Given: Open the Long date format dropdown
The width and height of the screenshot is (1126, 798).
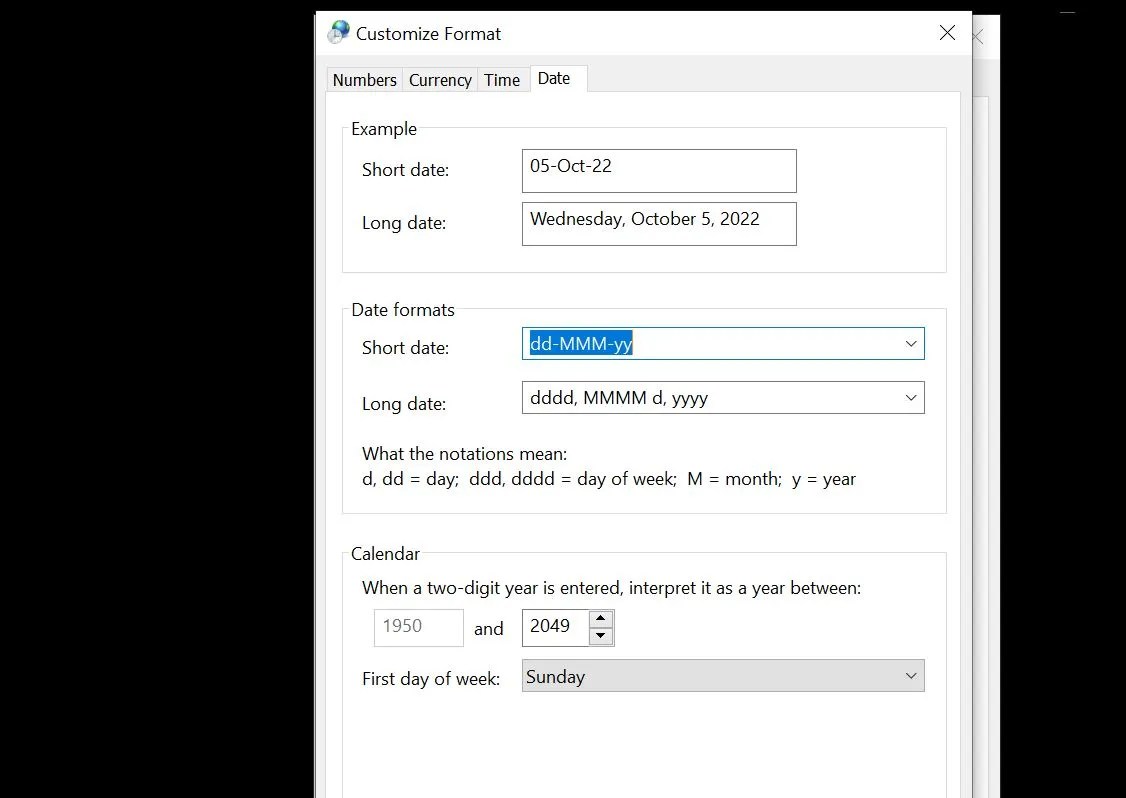Looking at the screenshot, I should (x=910, y=397).
